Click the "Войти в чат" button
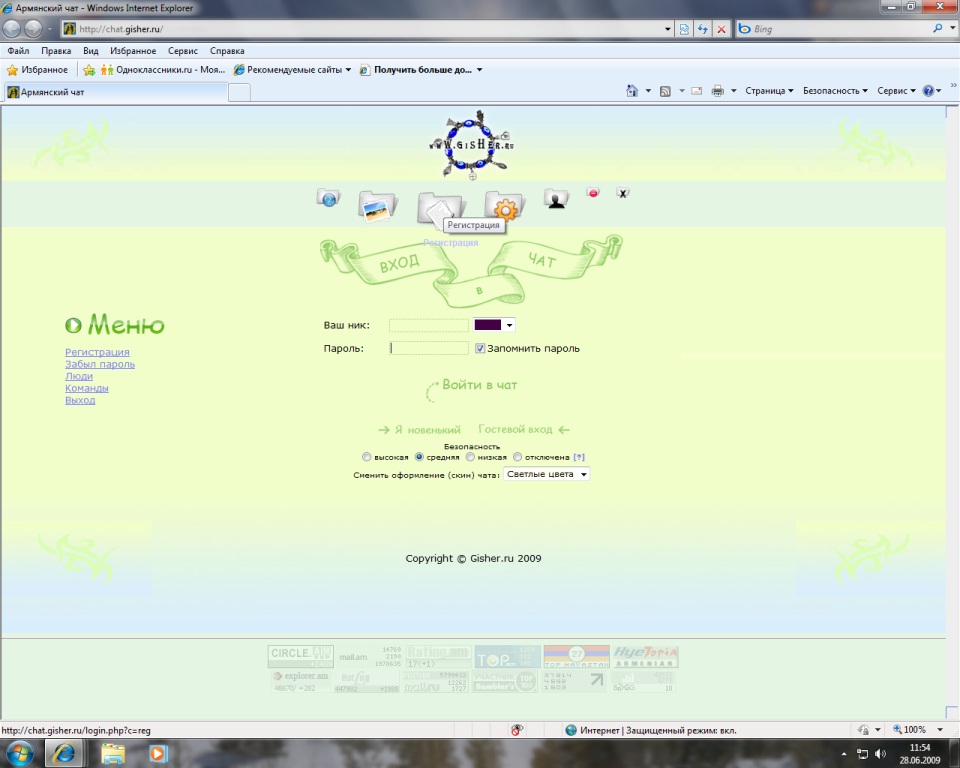This screenshot has height=768, width=960. tap(479, 385)
